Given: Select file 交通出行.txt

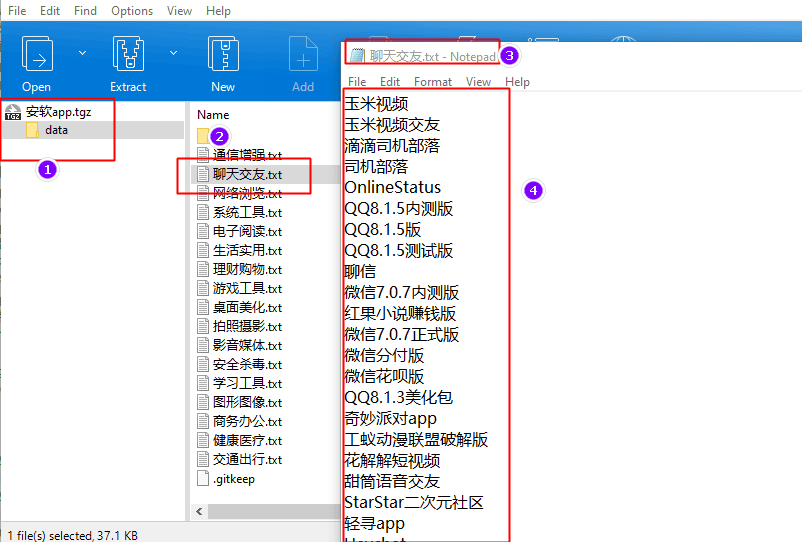Looking at the screenshot, I should click(247, 459).
